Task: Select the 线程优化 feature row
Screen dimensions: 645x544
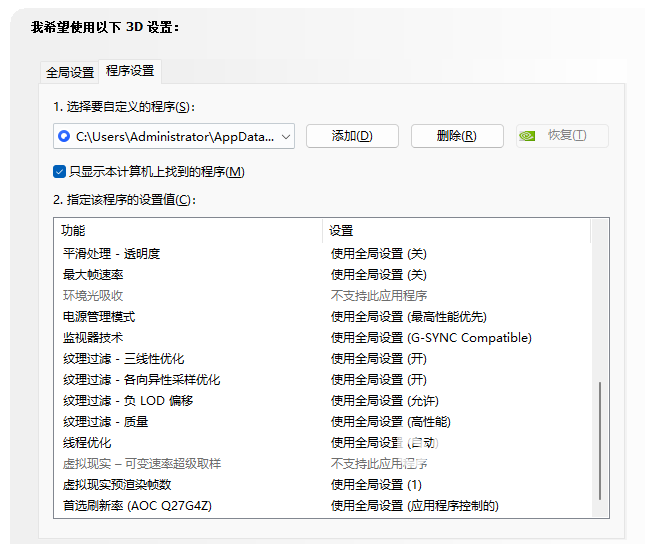Action: click(x=87, y=443)
